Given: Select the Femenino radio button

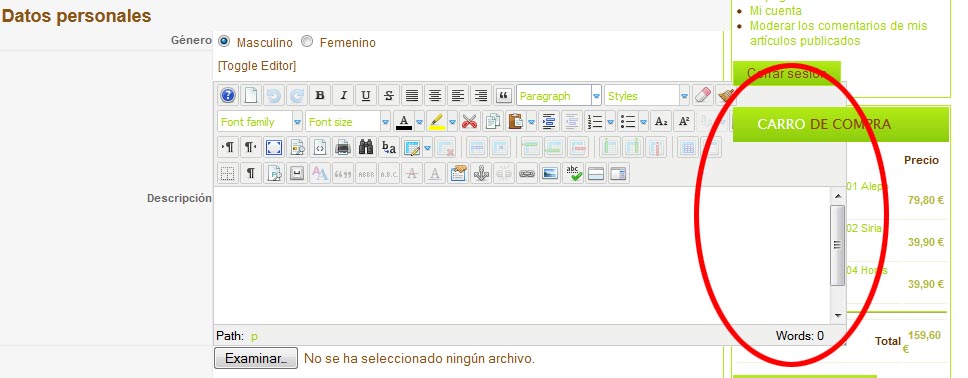Looking at the screenshot, I should point(307,41).
